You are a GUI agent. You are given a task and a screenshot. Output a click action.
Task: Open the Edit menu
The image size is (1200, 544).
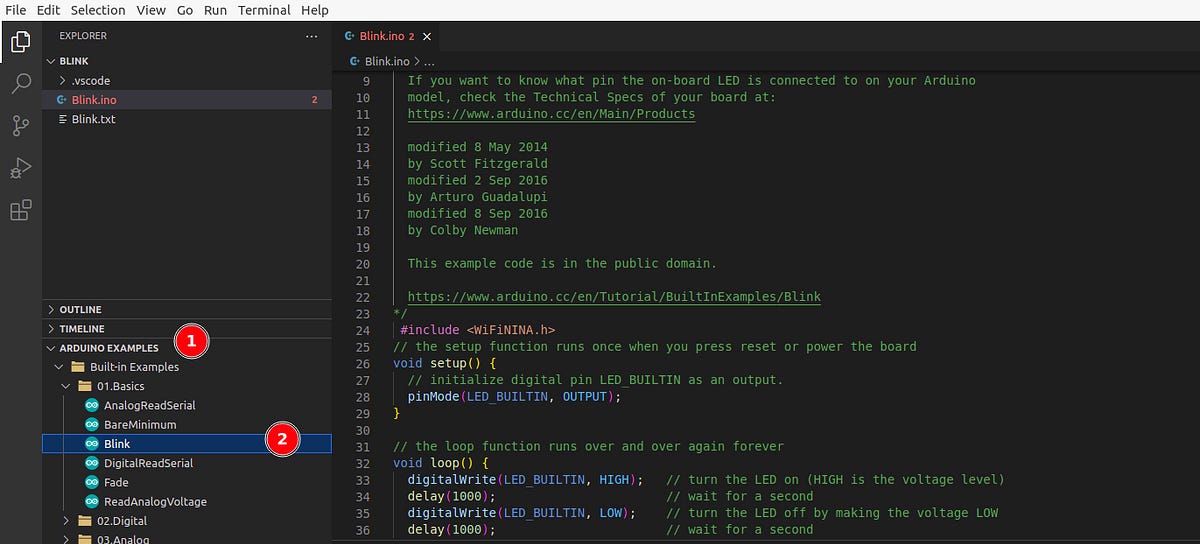pyautogui.click(x=47, y=10)
